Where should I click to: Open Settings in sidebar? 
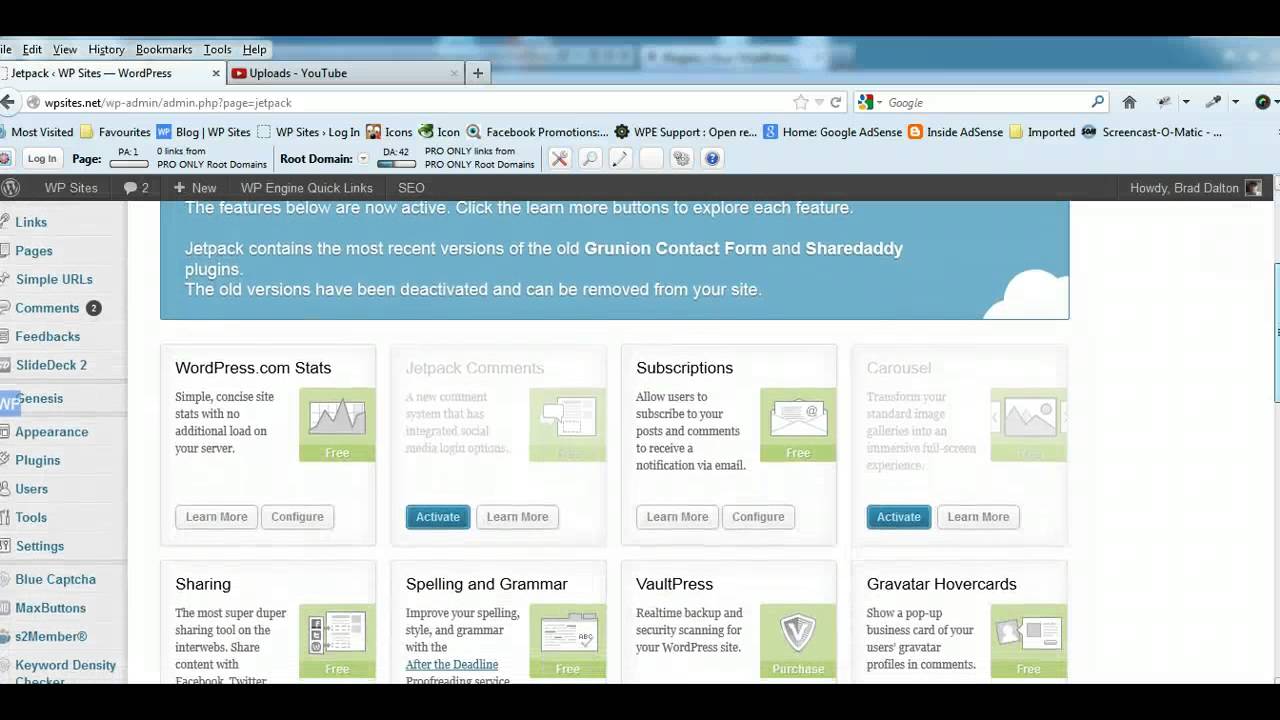40,546
